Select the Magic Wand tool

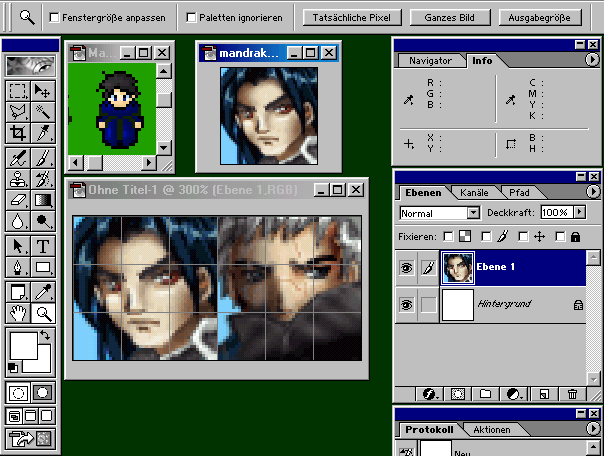click(43, 112)
